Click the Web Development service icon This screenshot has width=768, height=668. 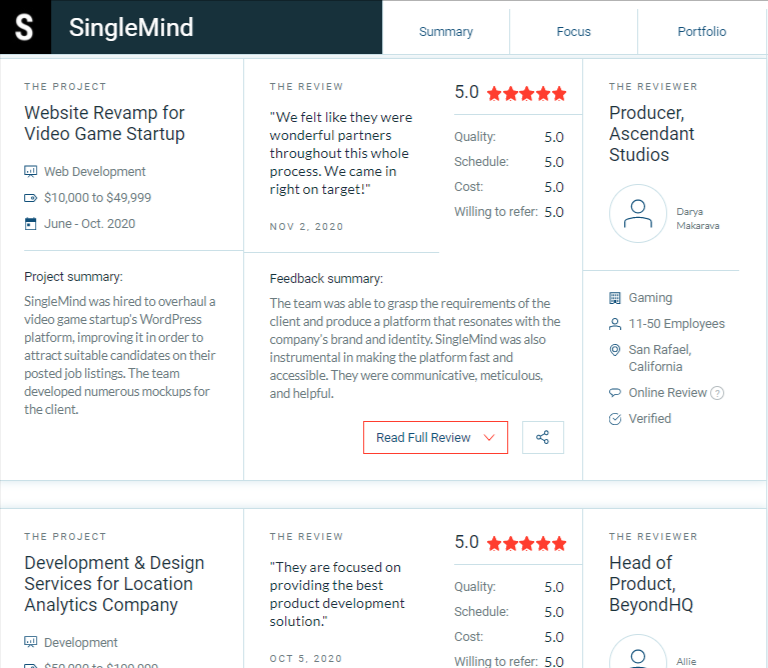pos(30,171)
